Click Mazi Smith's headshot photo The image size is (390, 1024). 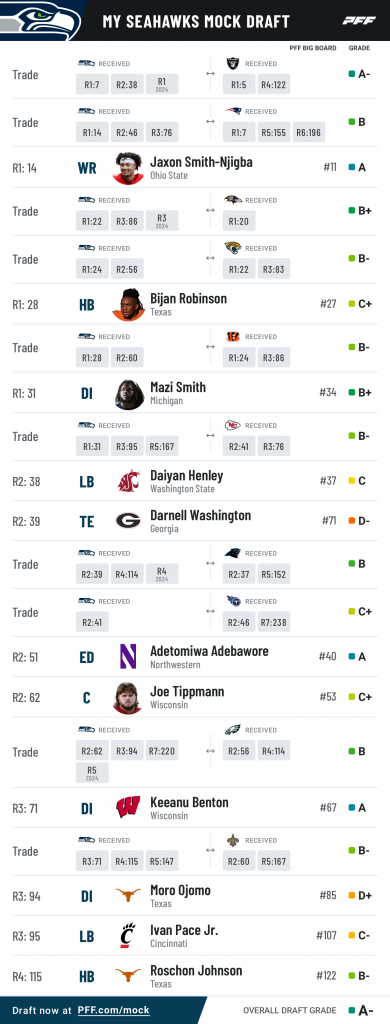129,394
